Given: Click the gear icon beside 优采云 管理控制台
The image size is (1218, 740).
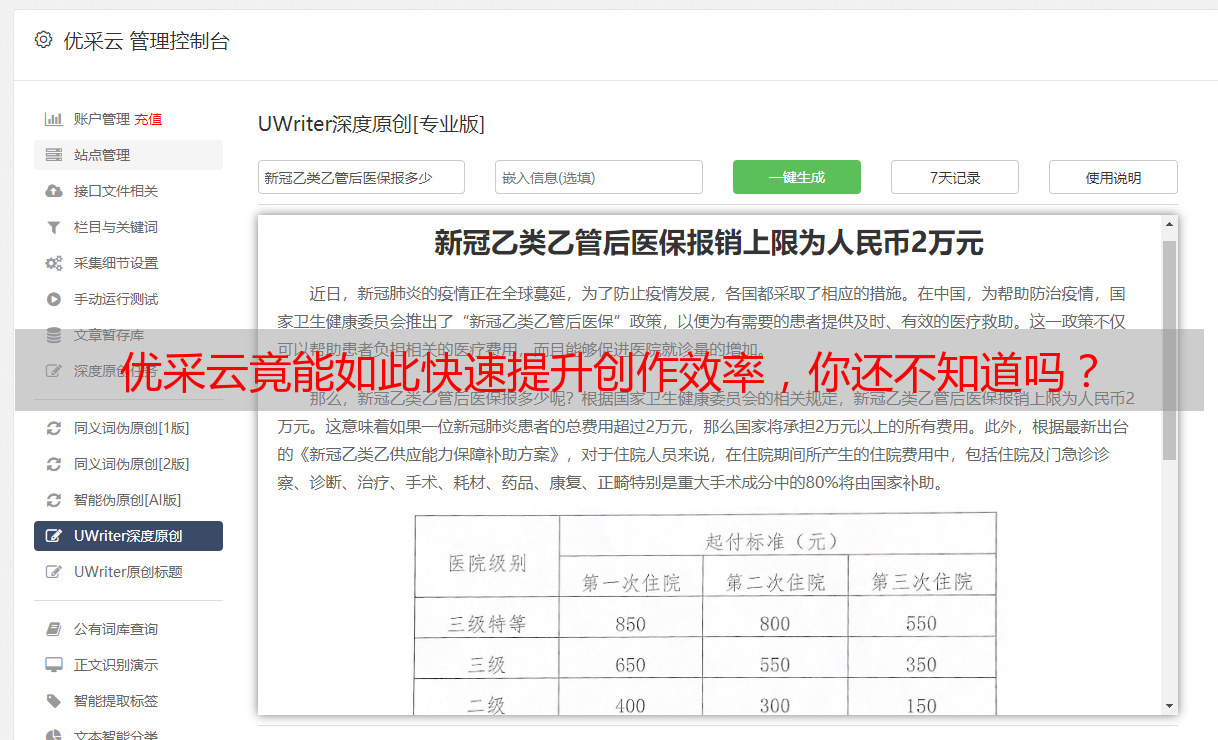Looking at the screenshot, I should (43, 40).
